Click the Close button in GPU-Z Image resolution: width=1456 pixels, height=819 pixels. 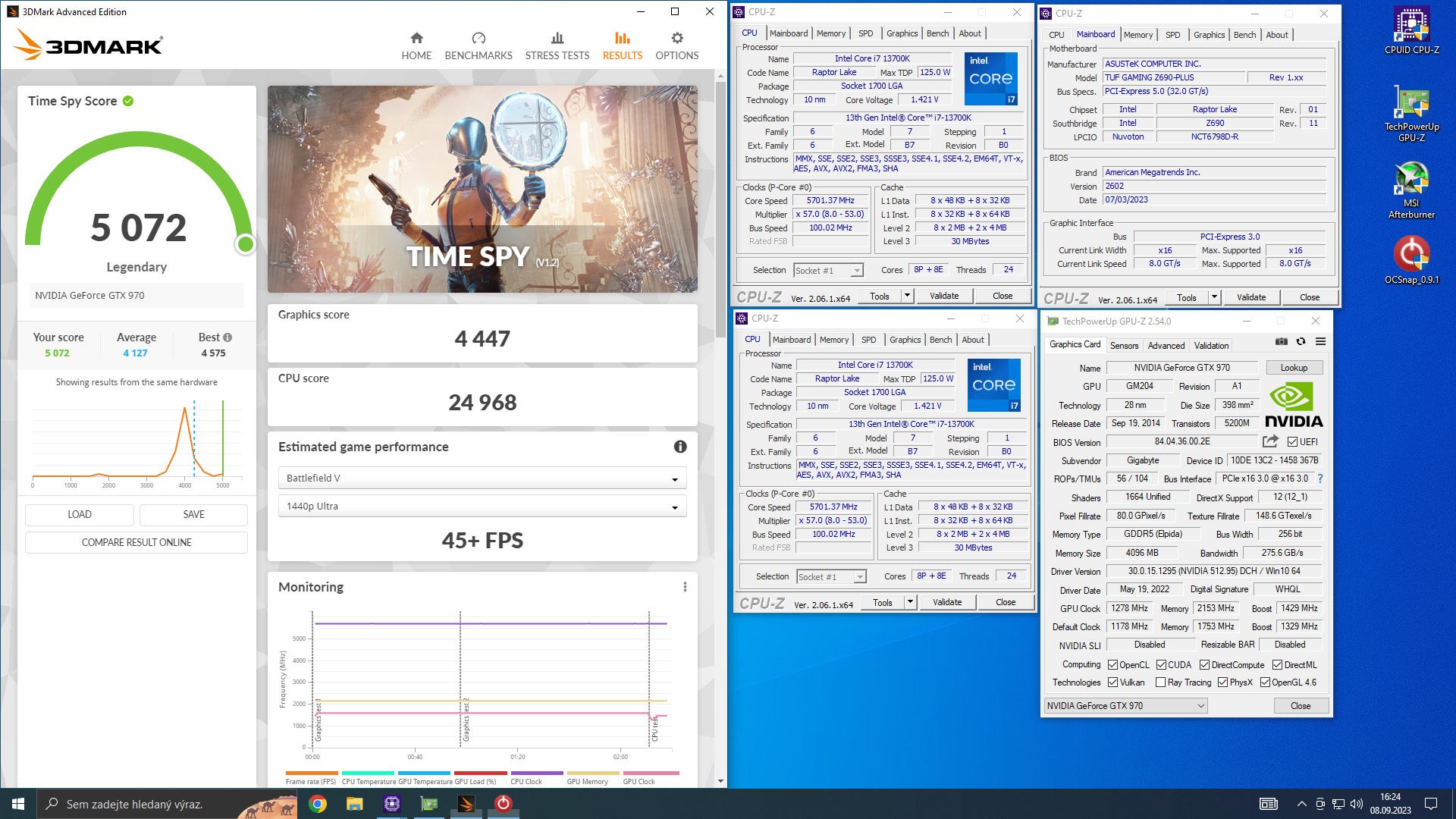(1301, 706)
